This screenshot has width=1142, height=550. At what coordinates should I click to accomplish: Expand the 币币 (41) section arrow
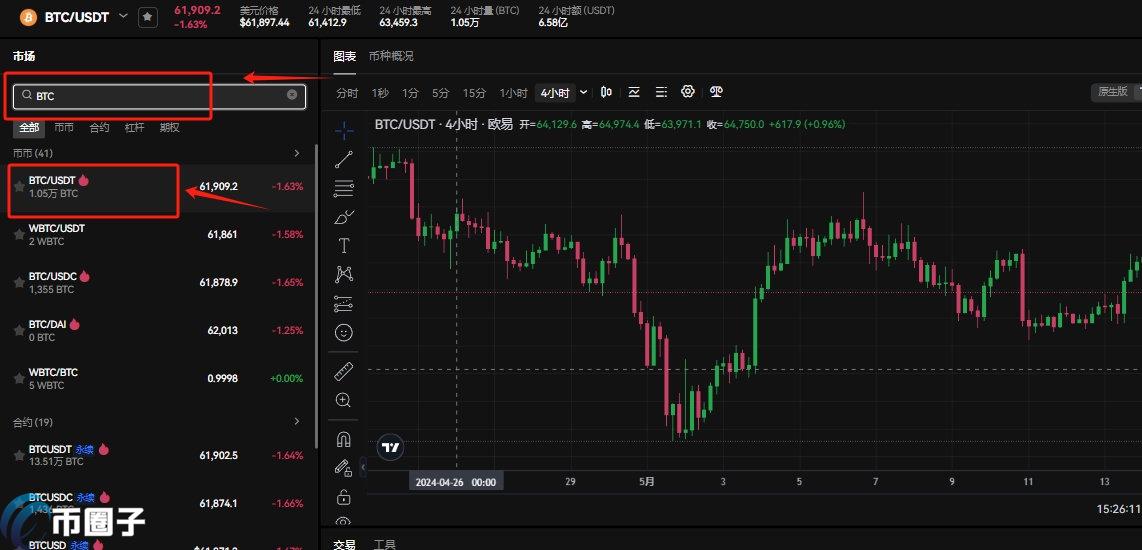(x=296, y=153)
